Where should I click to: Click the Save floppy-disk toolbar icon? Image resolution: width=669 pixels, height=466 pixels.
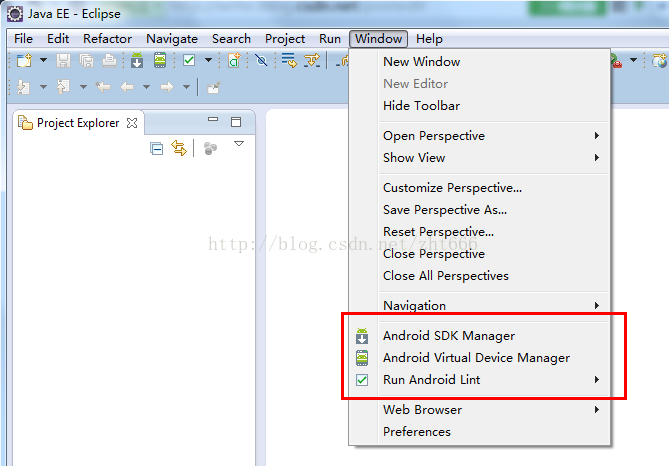tap(63, 61)
